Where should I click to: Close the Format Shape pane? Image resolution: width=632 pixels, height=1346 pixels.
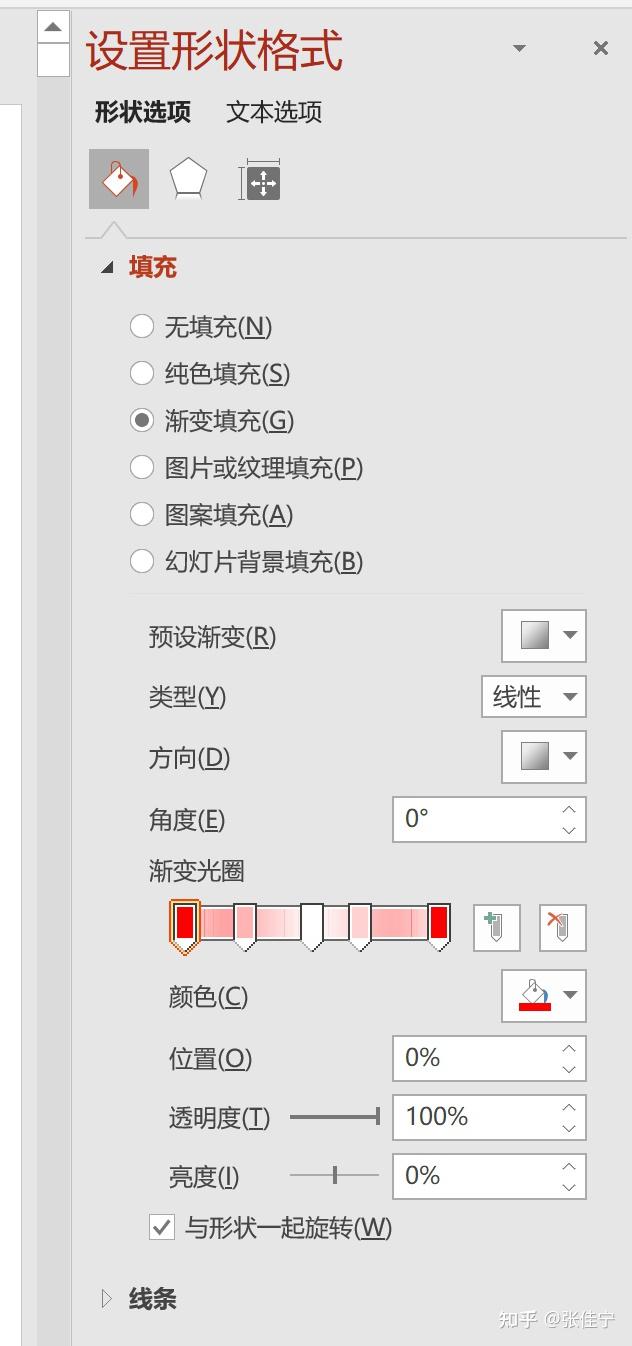coord(601,48)
